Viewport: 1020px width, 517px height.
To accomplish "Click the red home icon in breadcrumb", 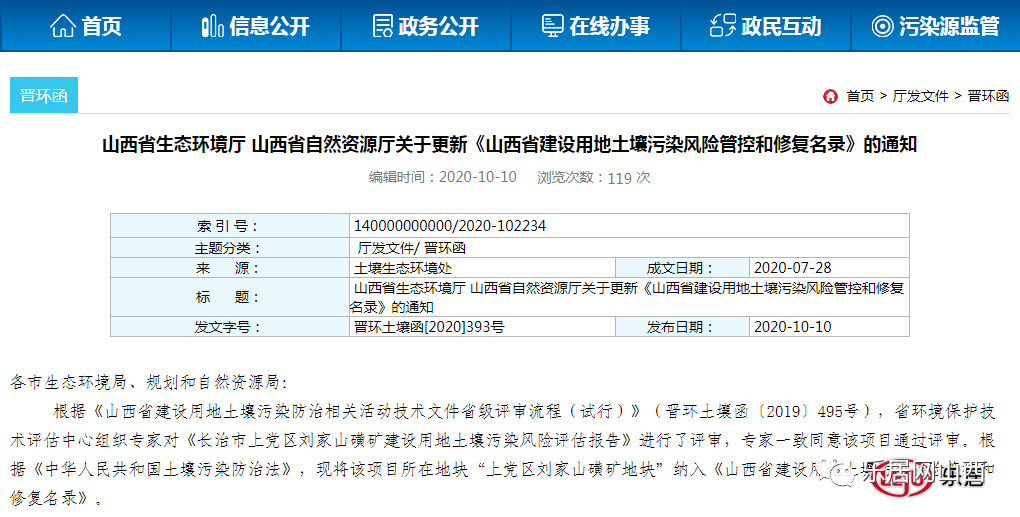I will pos(830,96).
